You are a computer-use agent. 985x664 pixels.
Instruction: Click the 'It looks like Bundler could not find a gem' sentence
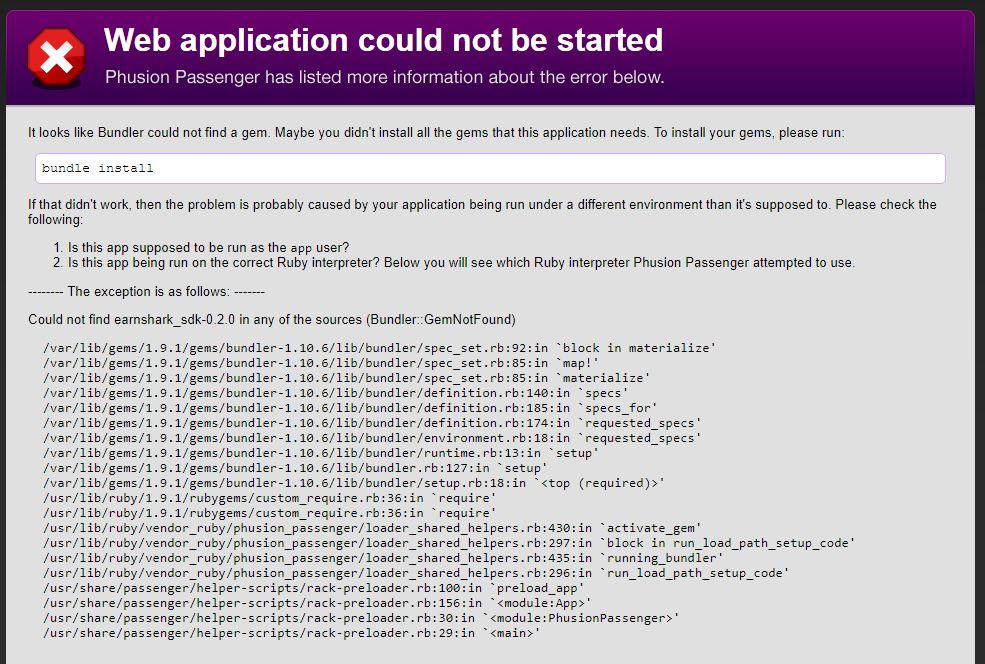pos(436,133)
